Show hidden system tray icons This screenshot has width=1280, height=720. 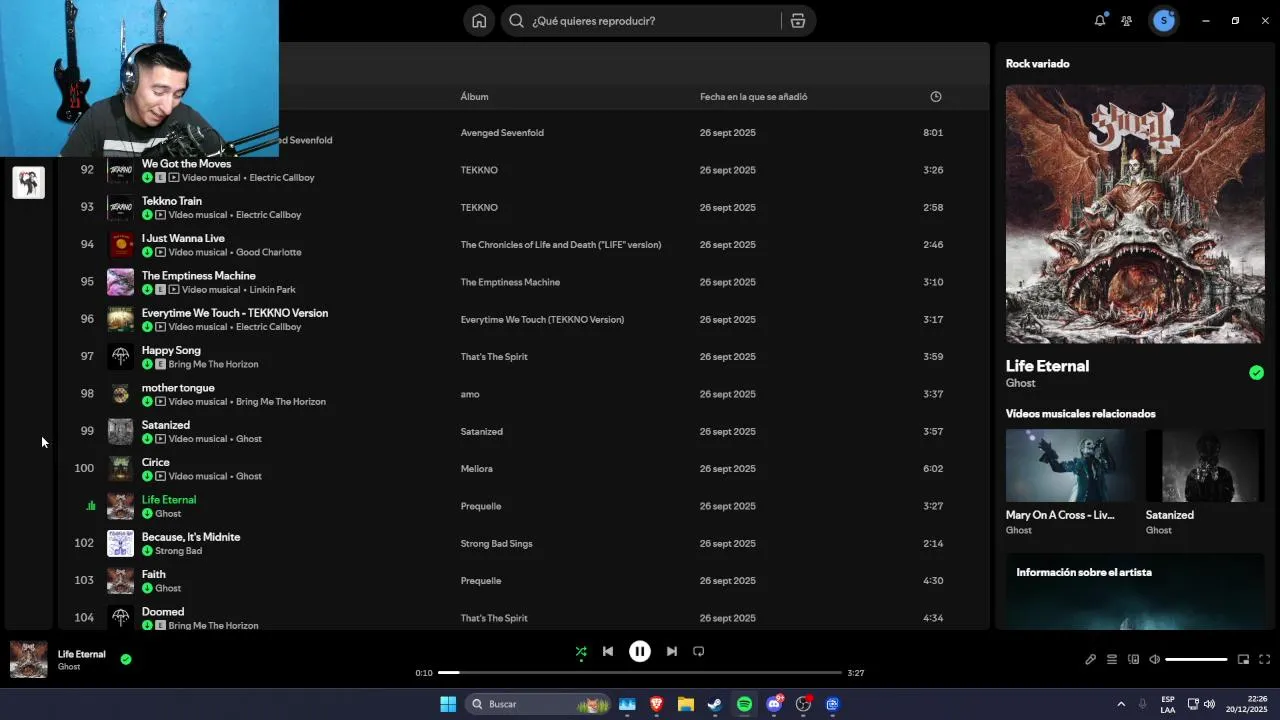coord(1121,704)
